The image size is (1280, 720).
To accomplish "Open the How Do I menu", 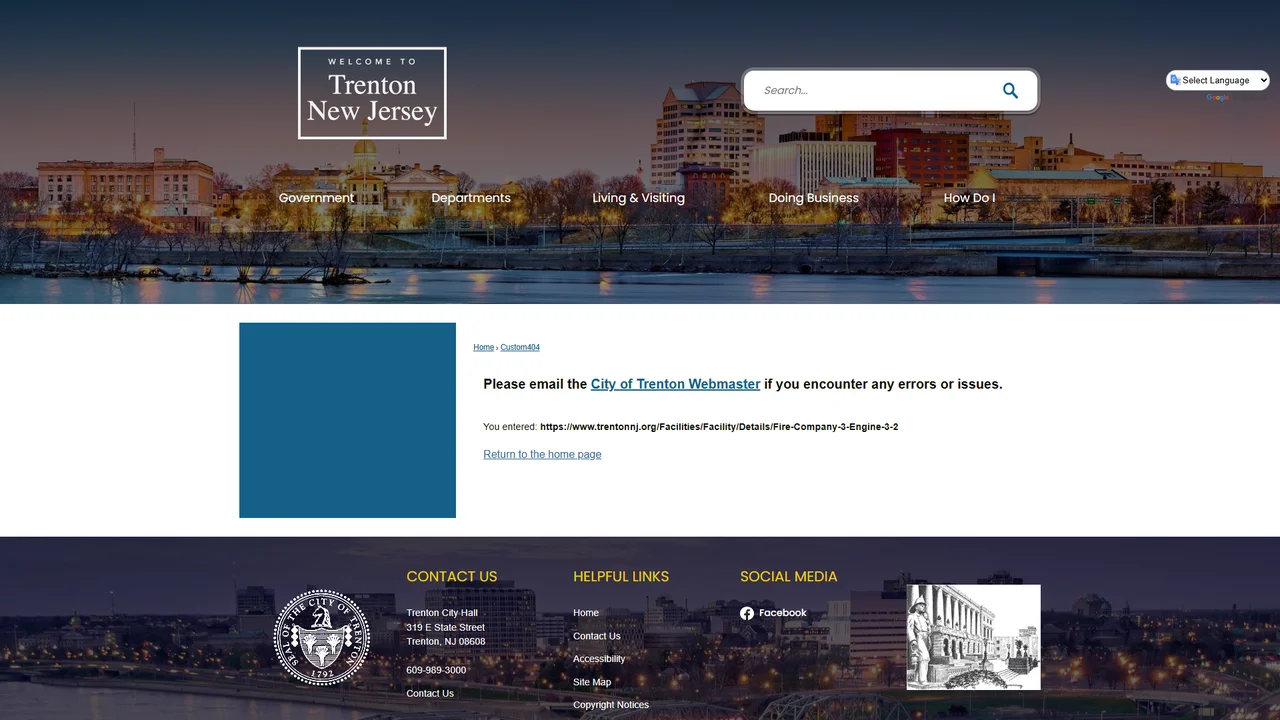I will pyautogui.click(x=969, y=198).
